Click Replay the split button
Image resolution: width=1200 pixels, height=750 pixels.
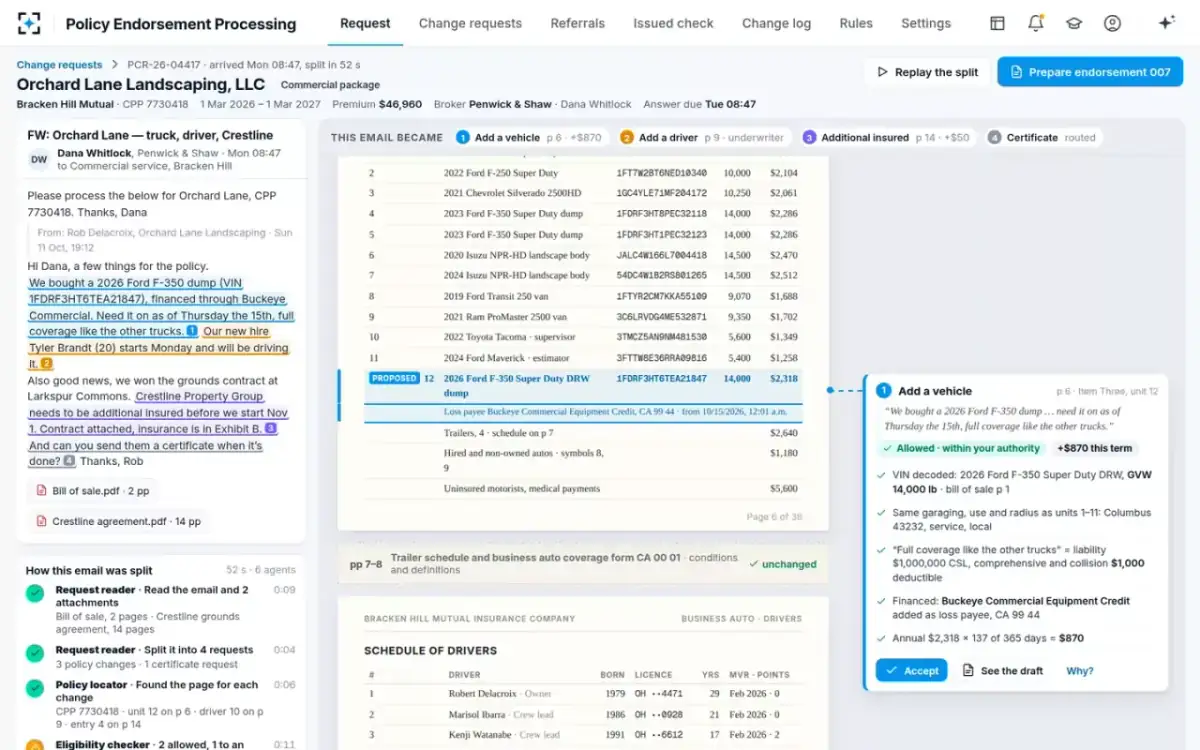point(927,72)
